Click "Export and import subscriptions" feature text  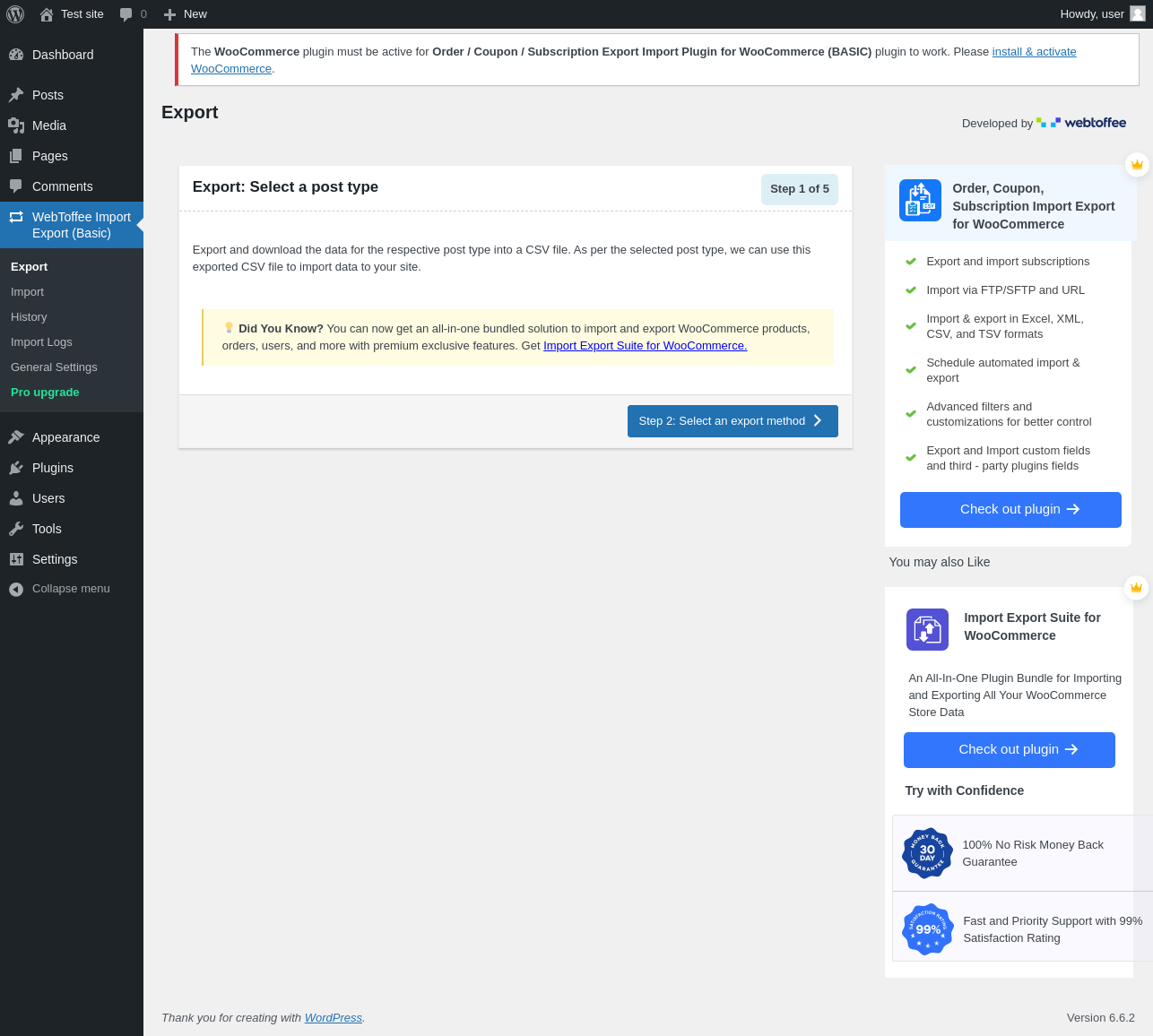(x=1008, y=262)
